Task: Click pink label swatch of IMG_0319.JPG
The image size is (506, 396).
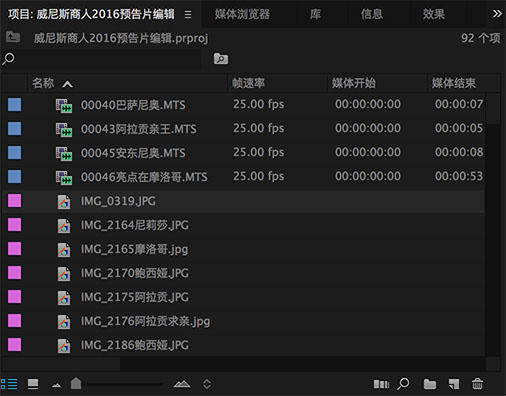Action: (x=14, y=201)
